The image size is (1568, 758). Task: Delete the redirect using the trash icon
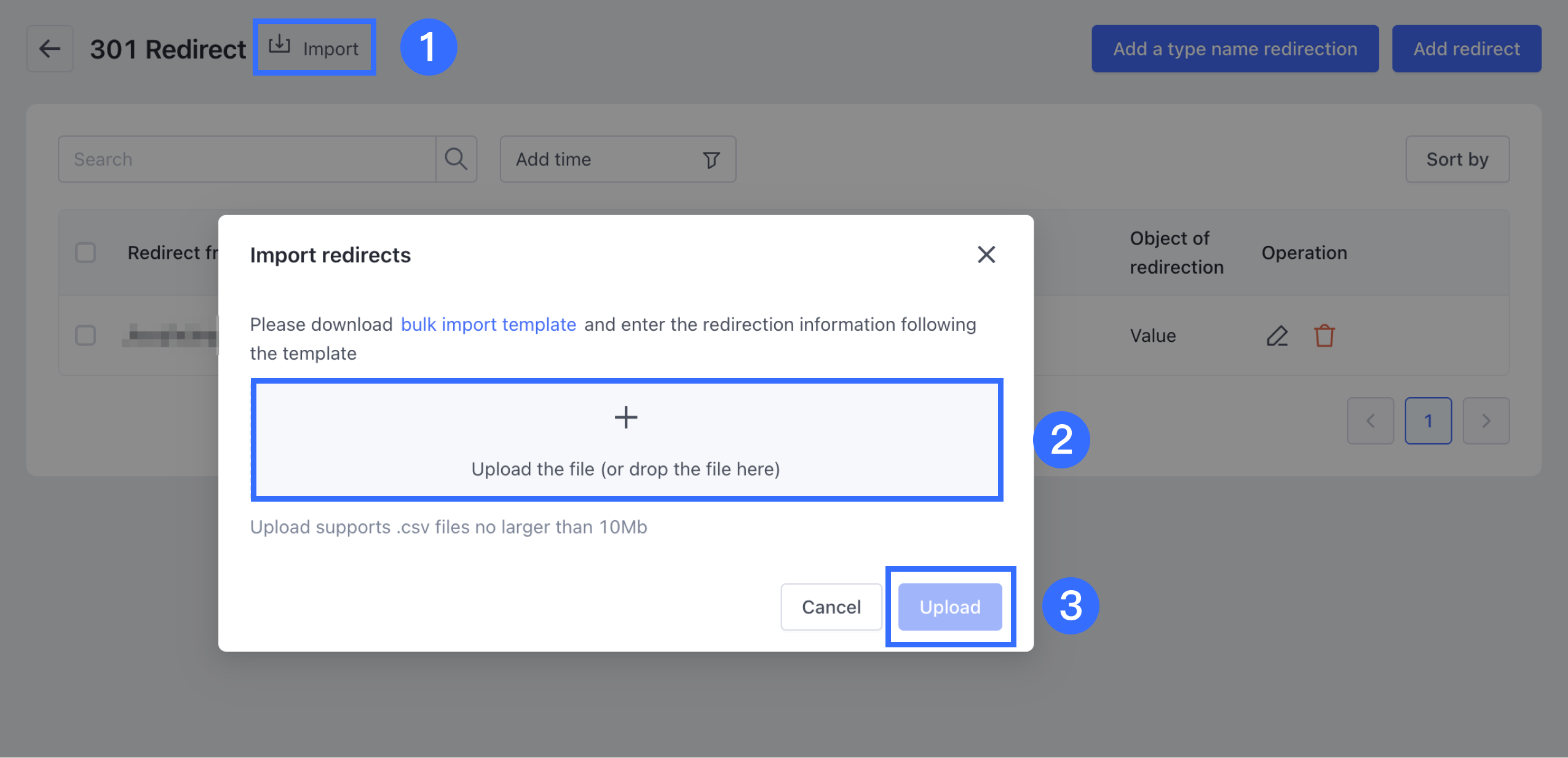click(1324, 336)
